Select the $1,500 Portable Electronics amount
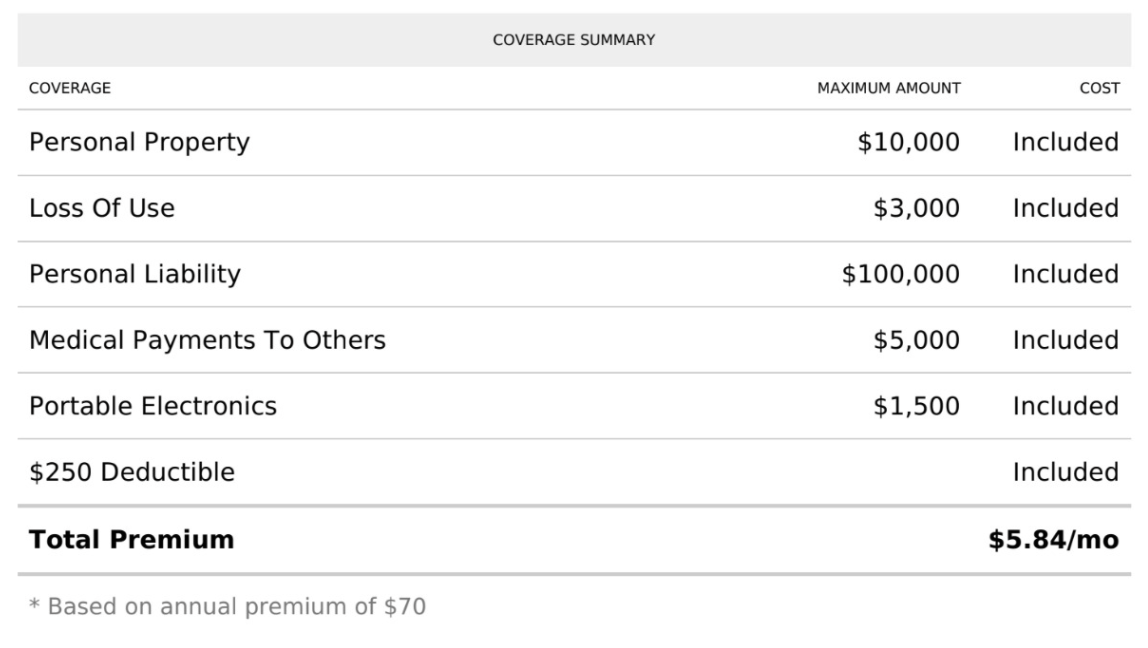 pos(916,406)
